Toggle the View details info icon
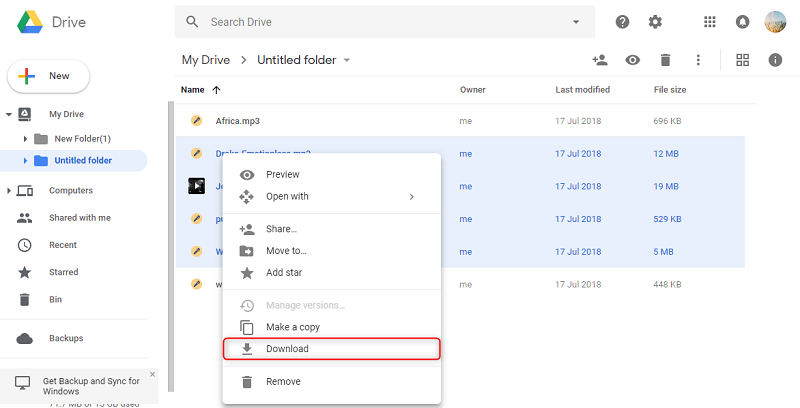Screen dimensions: 800x408 (775, 60)
